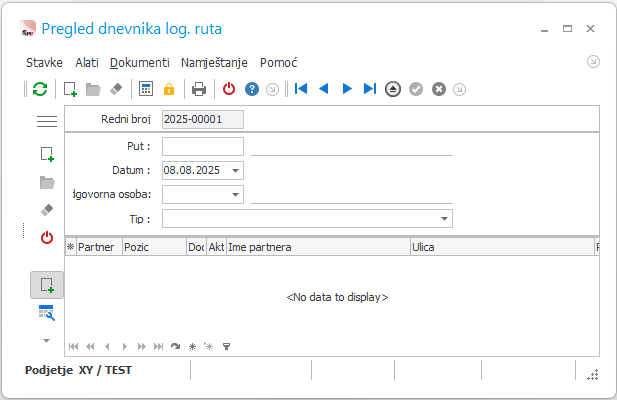Click the grid asterisk column selector
The height and width of the screenshot is (400, 617).
(x=70, y=247)
